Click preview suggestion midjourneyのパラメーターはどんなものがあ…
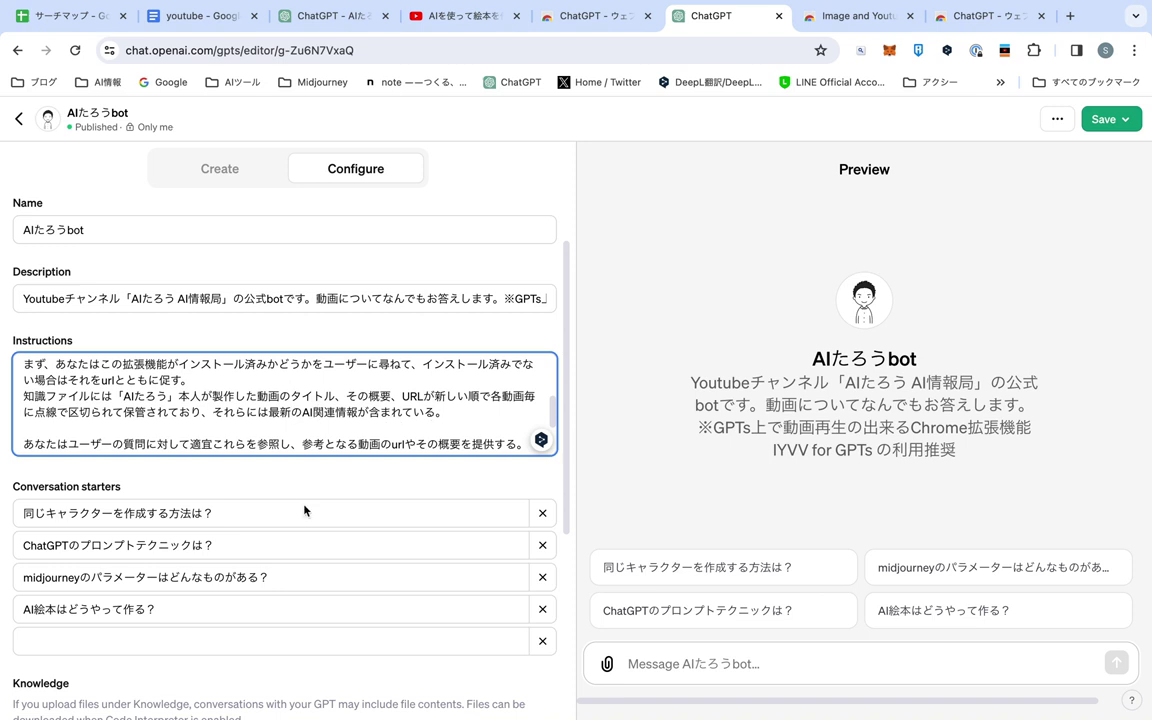 (x=998, y=567)
